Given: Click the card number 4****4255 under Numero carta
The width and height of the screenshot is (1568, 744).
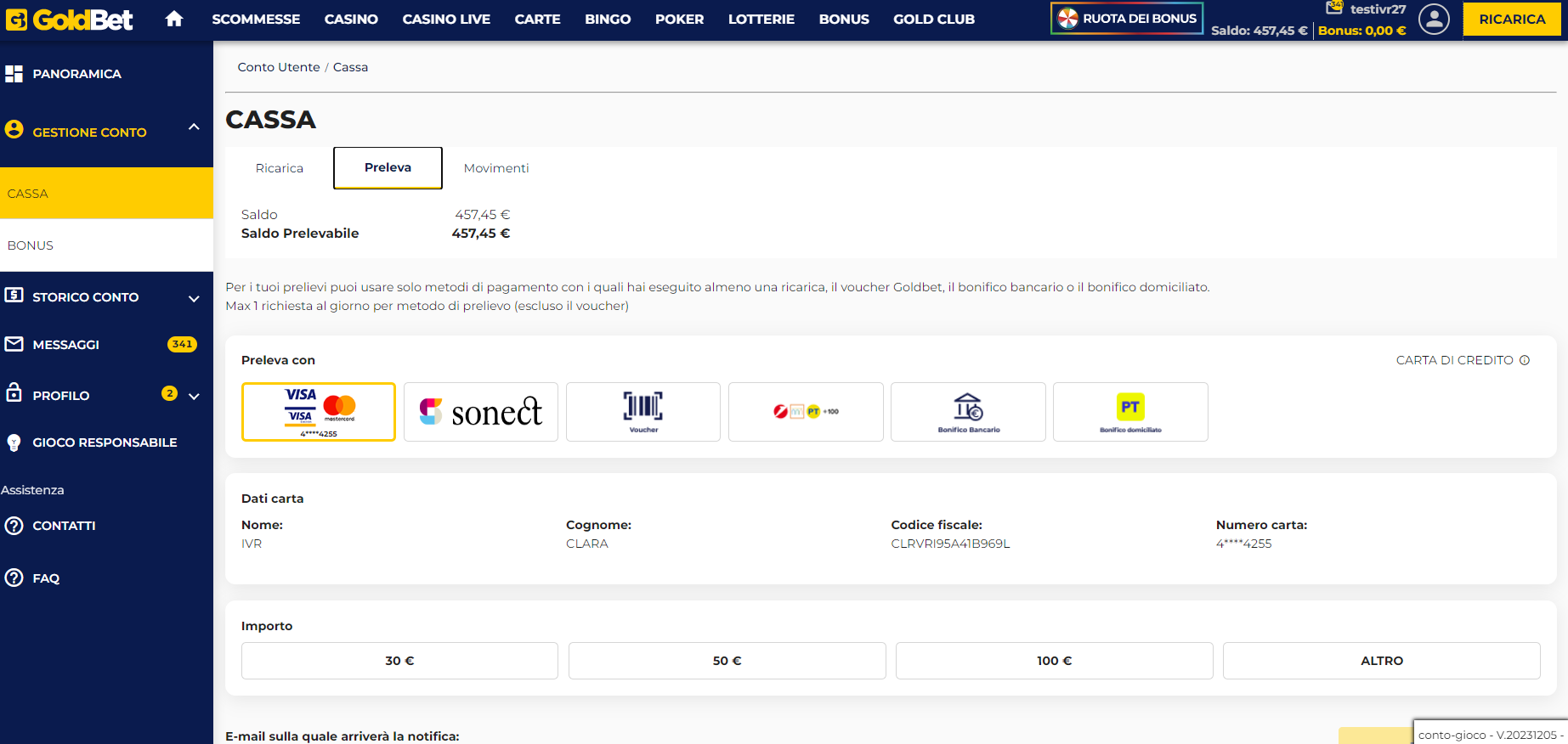Looking at the screenshot, I should pyautogui.click(x=1243, y=544).
